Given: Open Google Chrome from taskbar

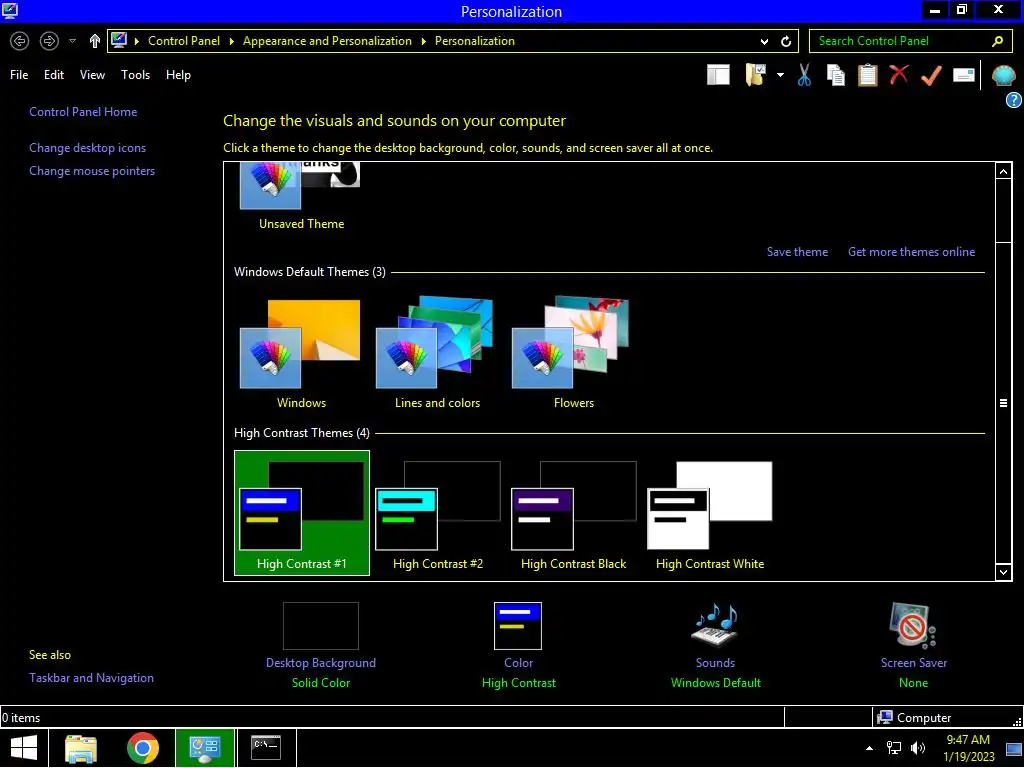Looking at the screenshot, I should [x=143, y=748].
